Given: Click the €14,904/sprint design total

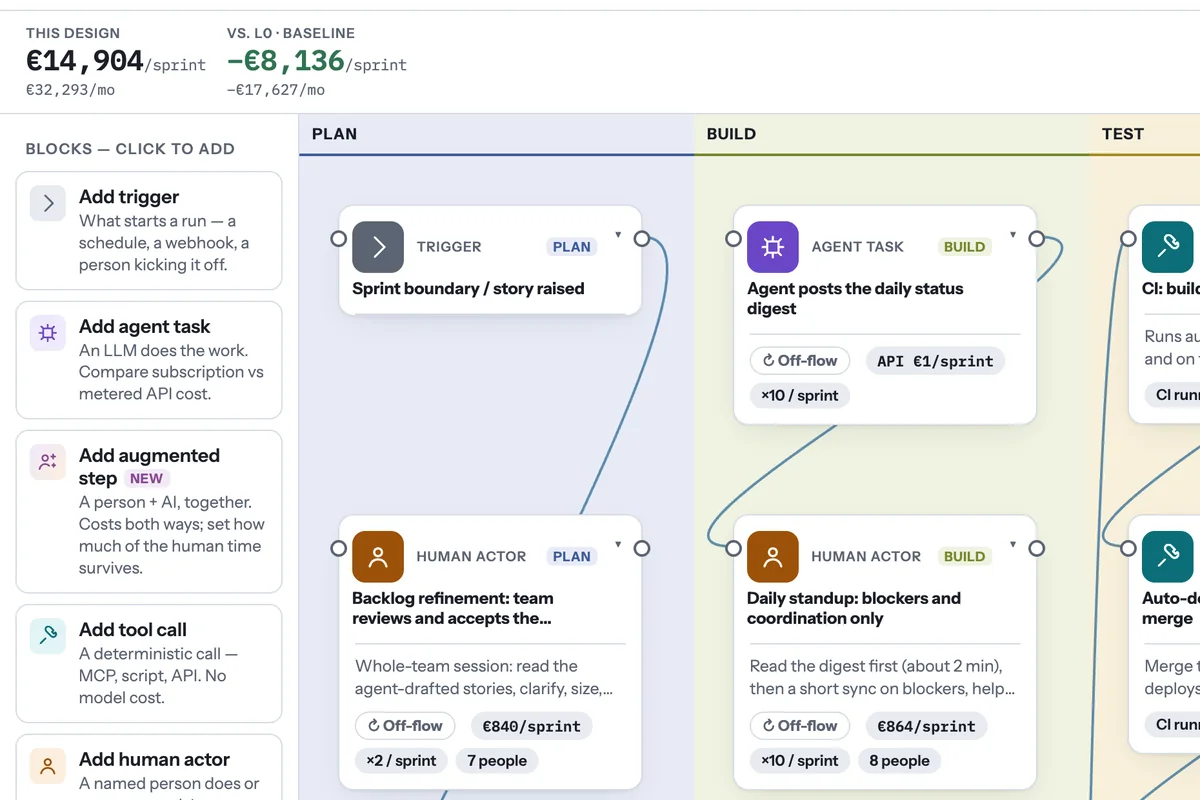Looking at the screenshot, I should (x=116, y=62).
